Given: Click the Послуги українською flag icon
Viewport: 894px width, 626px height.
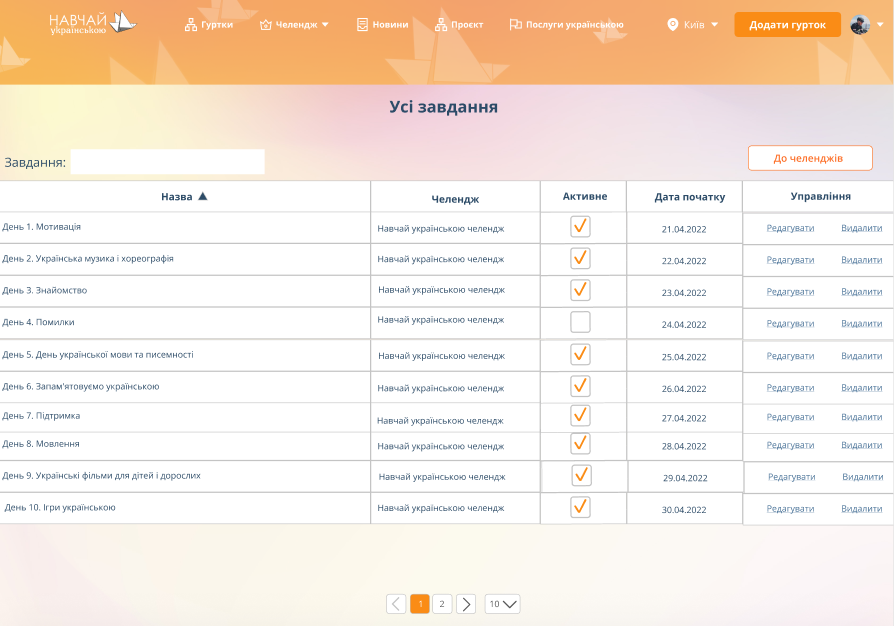Looking at the screenshot, I should (515, 24).
